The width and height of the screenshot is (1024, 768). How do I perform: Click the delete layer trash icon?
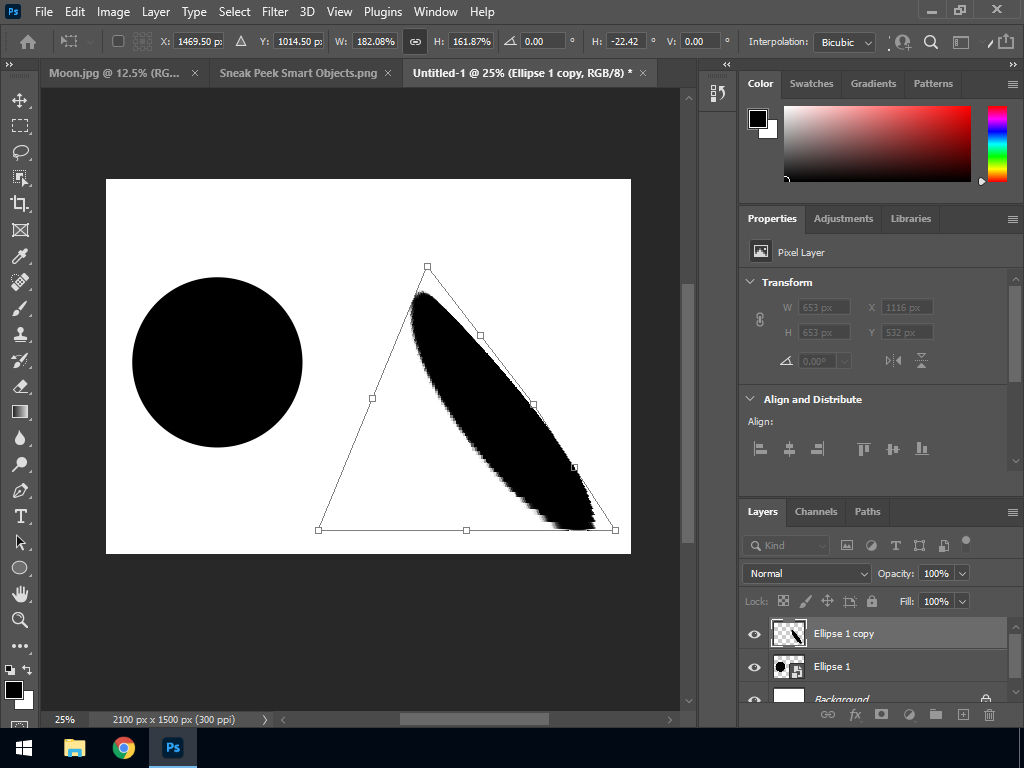click(x=989, y=715)
